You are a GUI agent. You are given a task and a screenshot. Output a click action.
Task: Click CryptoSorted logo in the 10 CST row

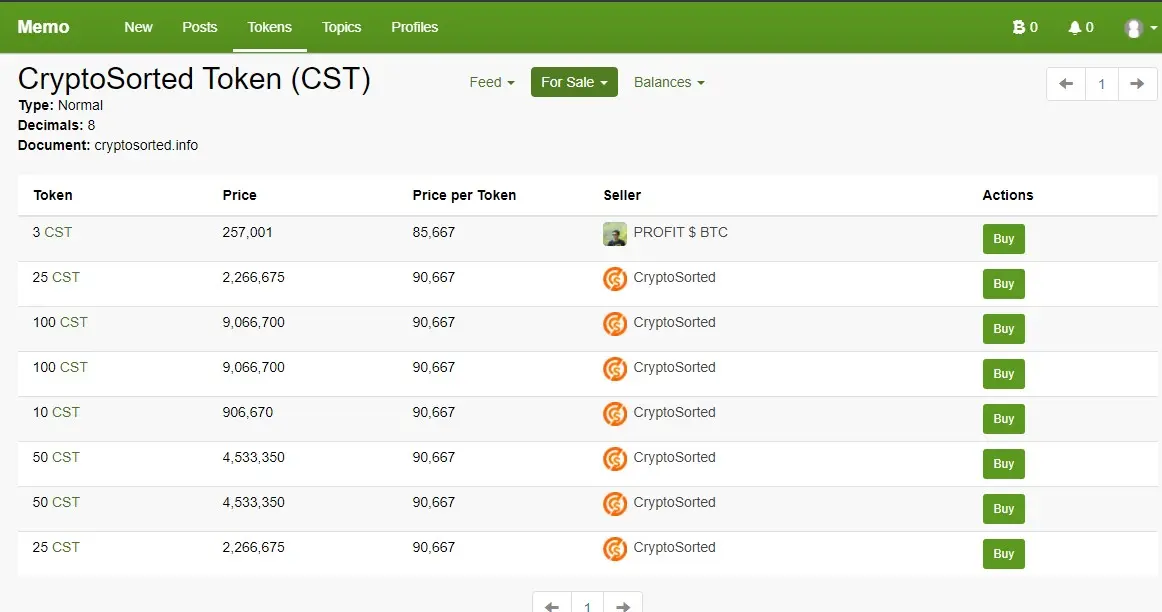[615, 413]
